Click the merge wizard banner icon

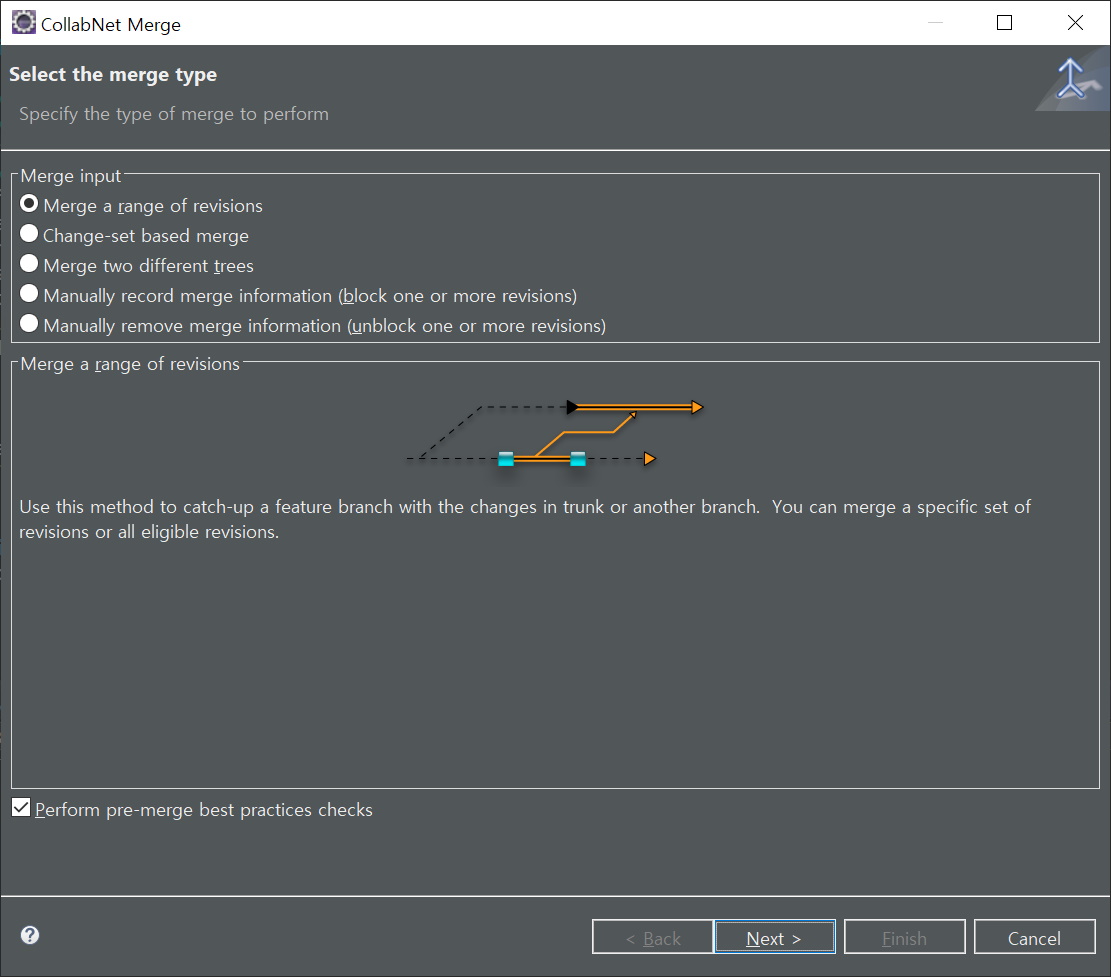(x=1071, y=81)
